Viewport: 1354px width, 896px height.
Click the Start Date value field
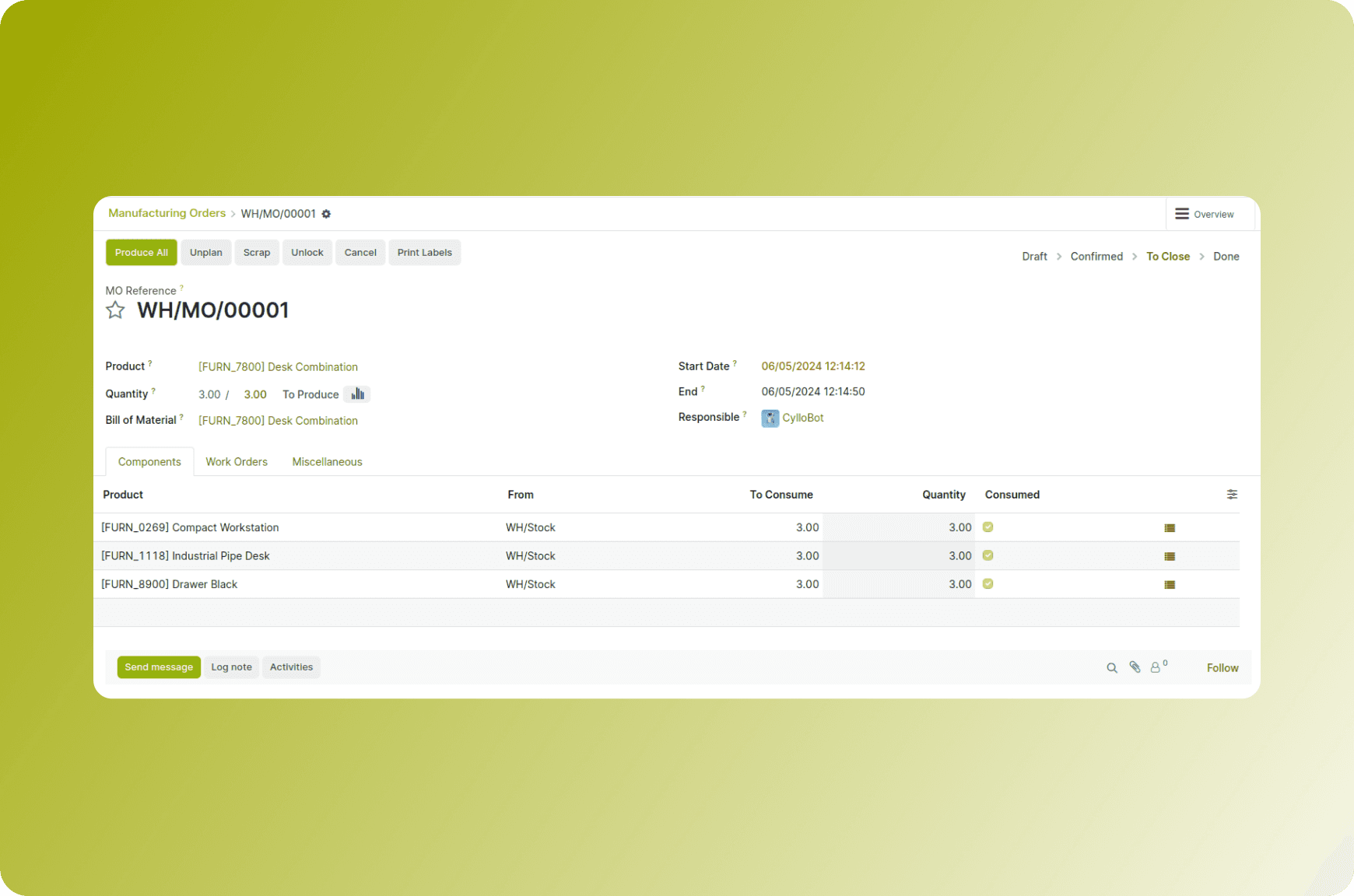coord(813,366)
